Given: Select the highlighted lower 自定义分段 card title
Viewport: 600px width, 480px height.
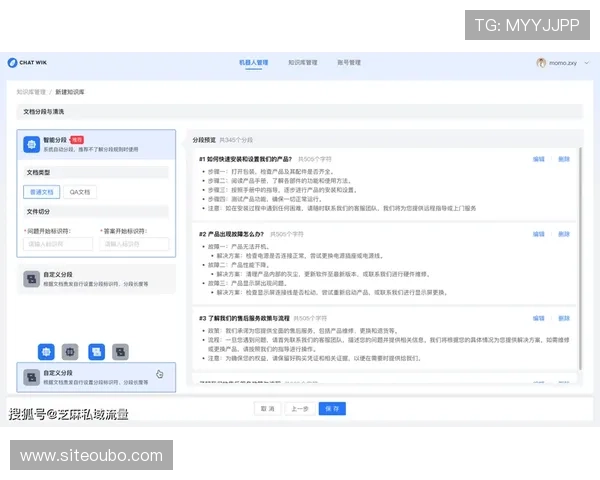Looking at the screenshot, I should coord(58,373).
